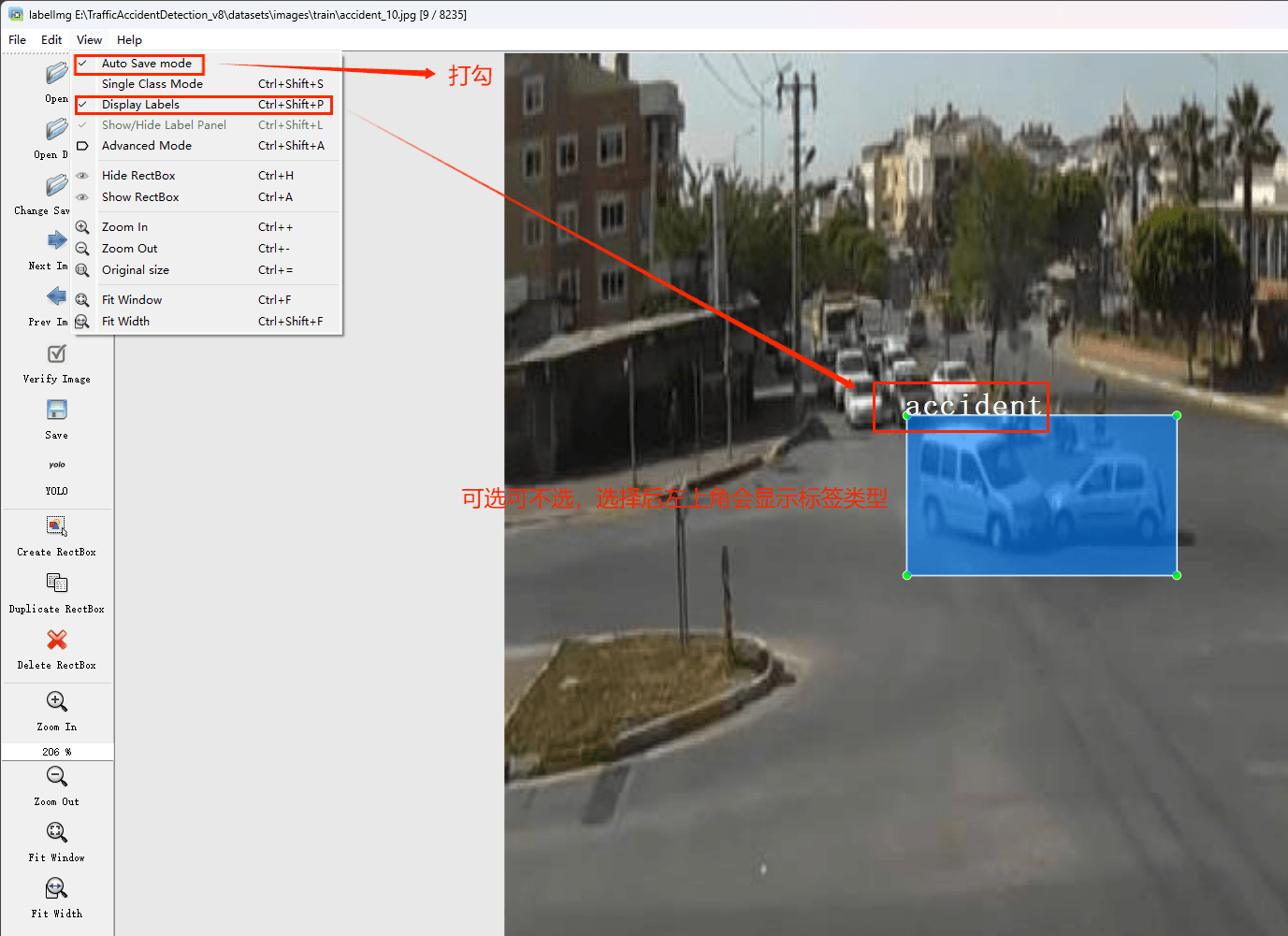Expand the Help menu
Screen dimensions: 1288x936
point(129,40)
